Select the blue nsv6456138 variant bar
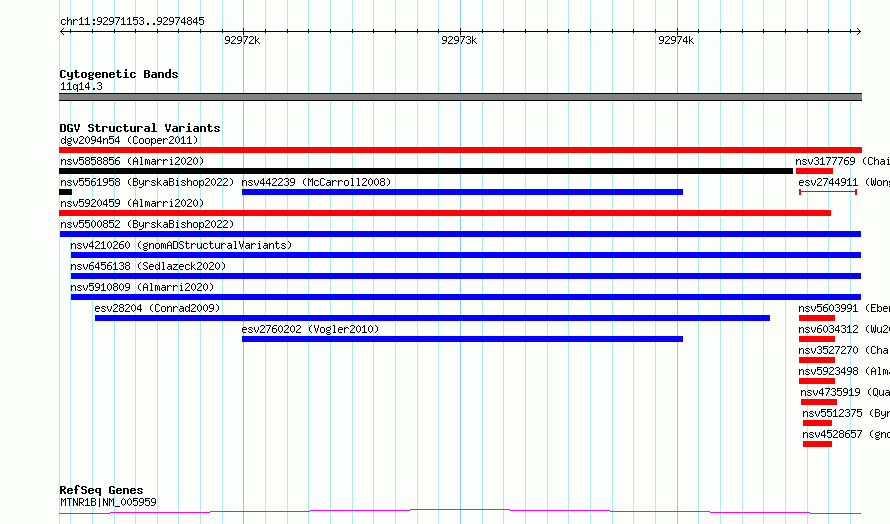 (x=465, y=276)
